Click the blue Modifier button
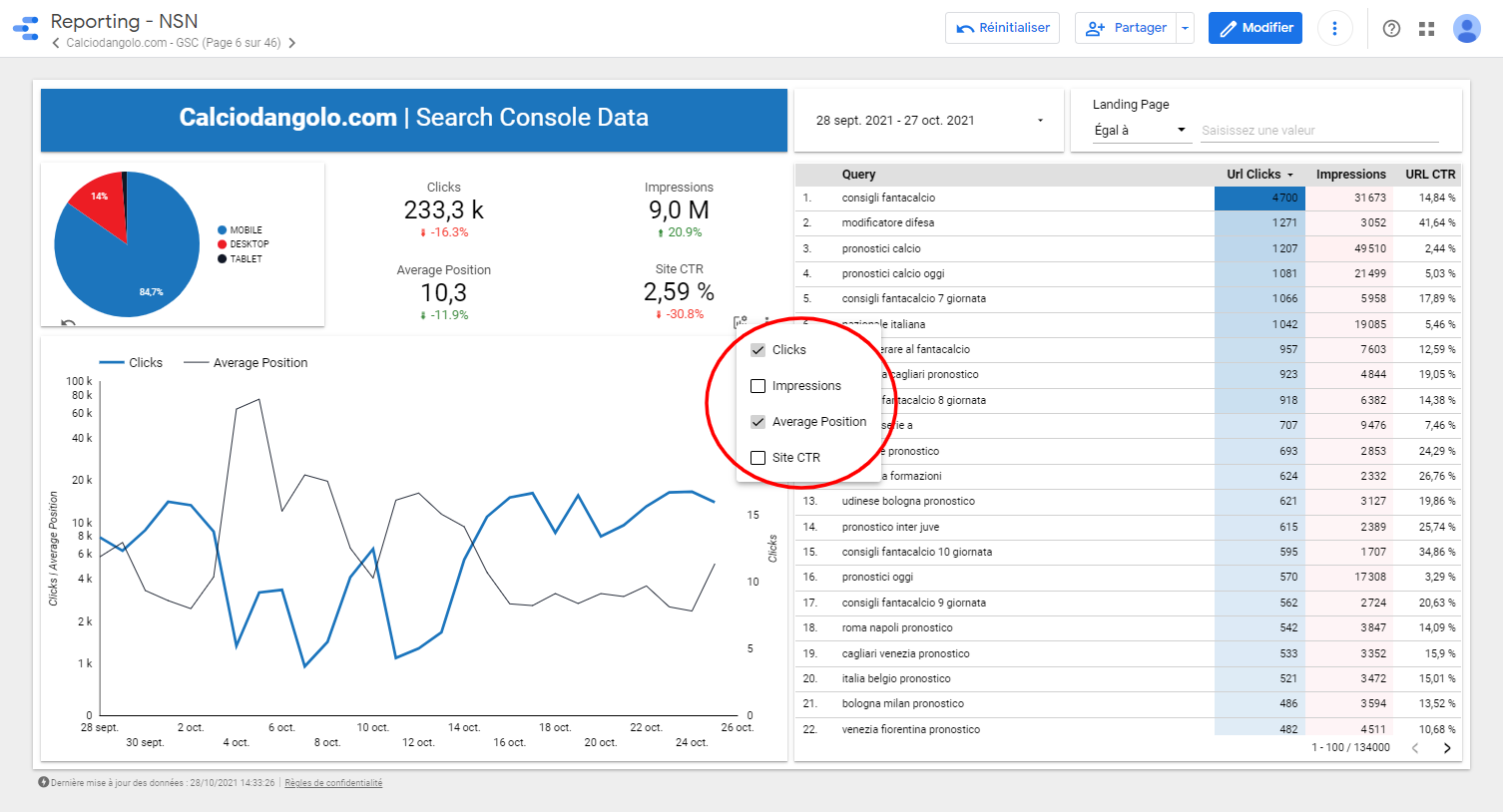1503x812 pixels. click(x=1254, y=28)
